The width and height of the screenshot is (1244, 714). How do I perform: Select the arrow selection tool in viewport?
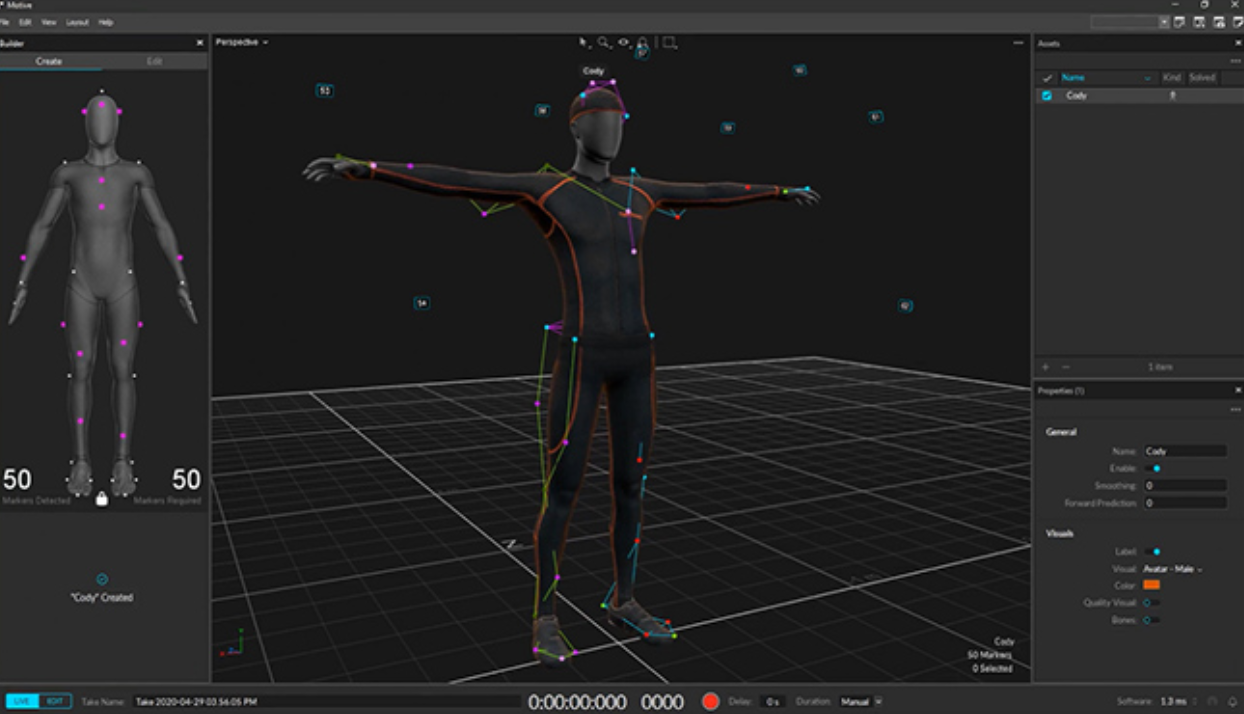[x=582, y=41]
